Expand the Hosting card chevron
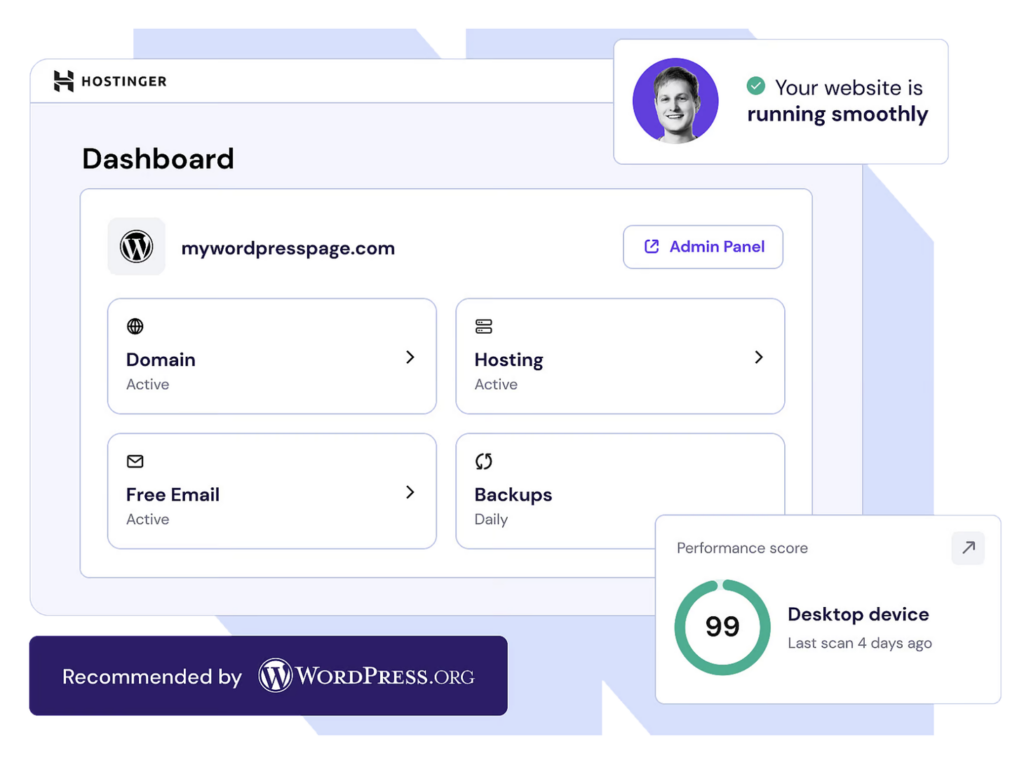The height and width of the screenshot is (767, 1024). tap(758, 357)
